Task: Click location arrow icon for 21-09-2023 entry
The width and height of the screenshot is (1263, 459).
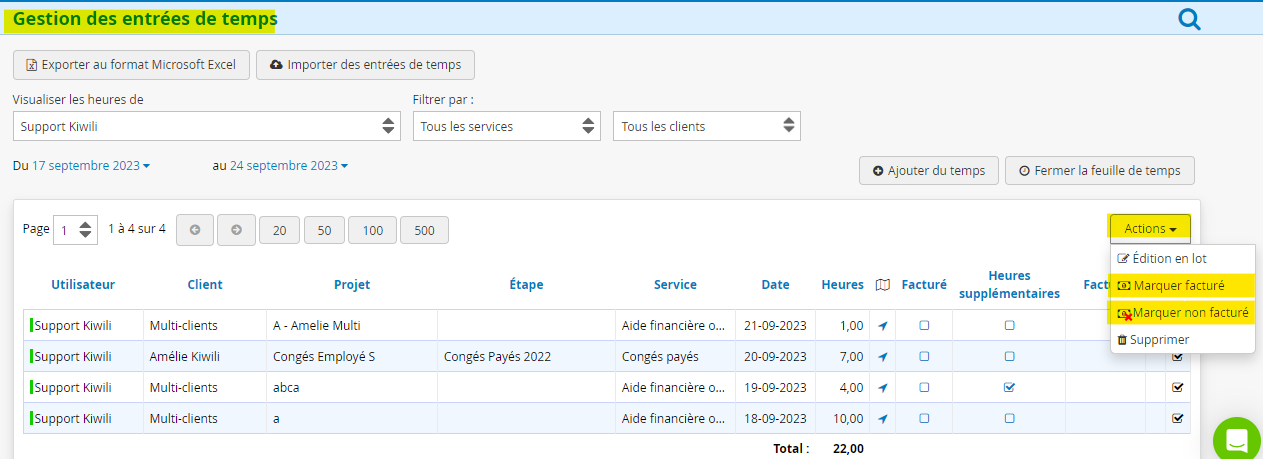Action: [882, 325]
